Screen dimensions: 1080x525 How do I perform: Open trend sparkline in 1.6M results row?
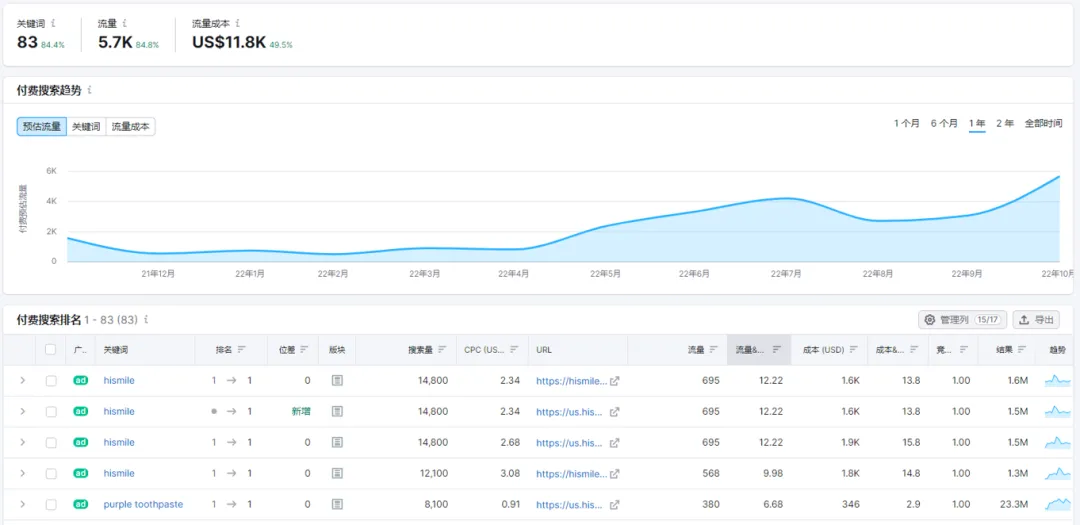coord(1058,380)
